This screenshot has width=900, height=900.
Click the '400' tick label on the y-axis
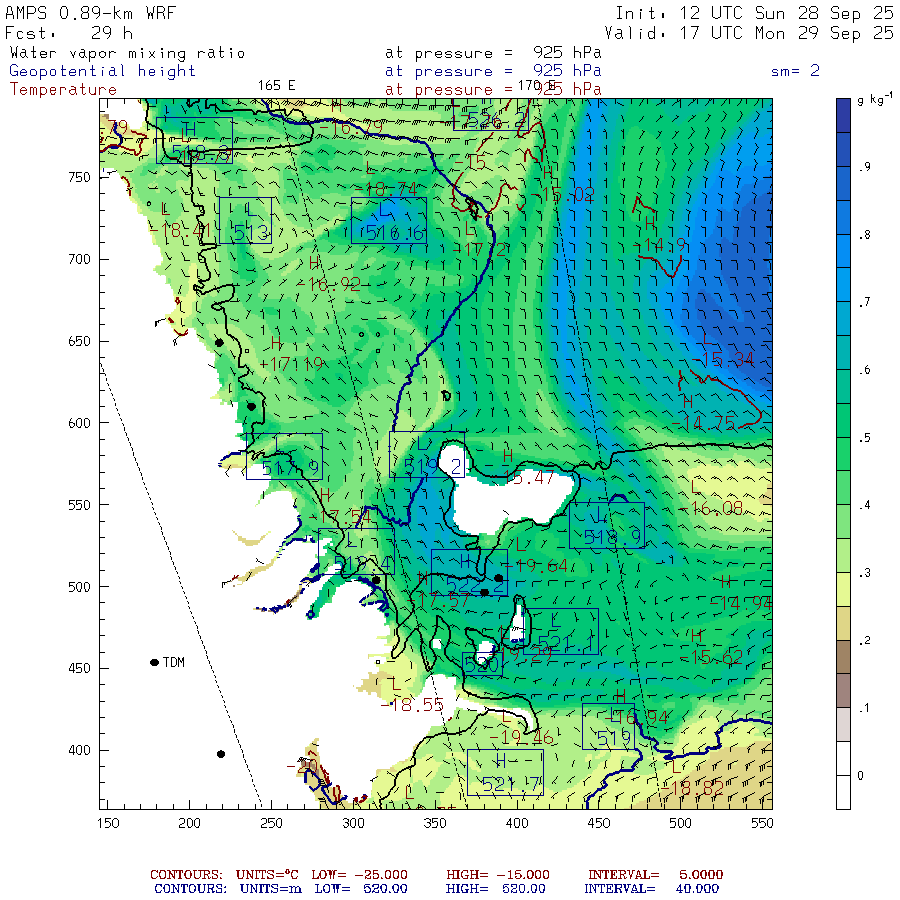click(x=79, y=750)
